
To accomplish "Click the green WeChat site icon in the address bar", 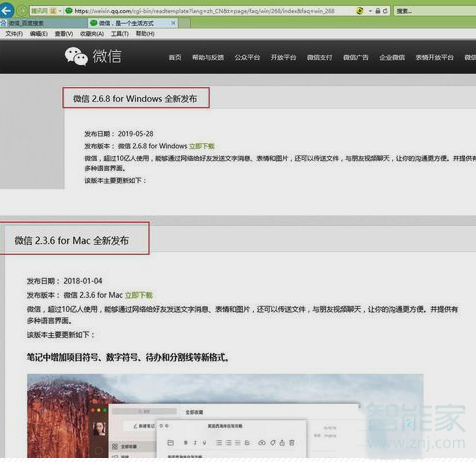I will coord(69,11).
